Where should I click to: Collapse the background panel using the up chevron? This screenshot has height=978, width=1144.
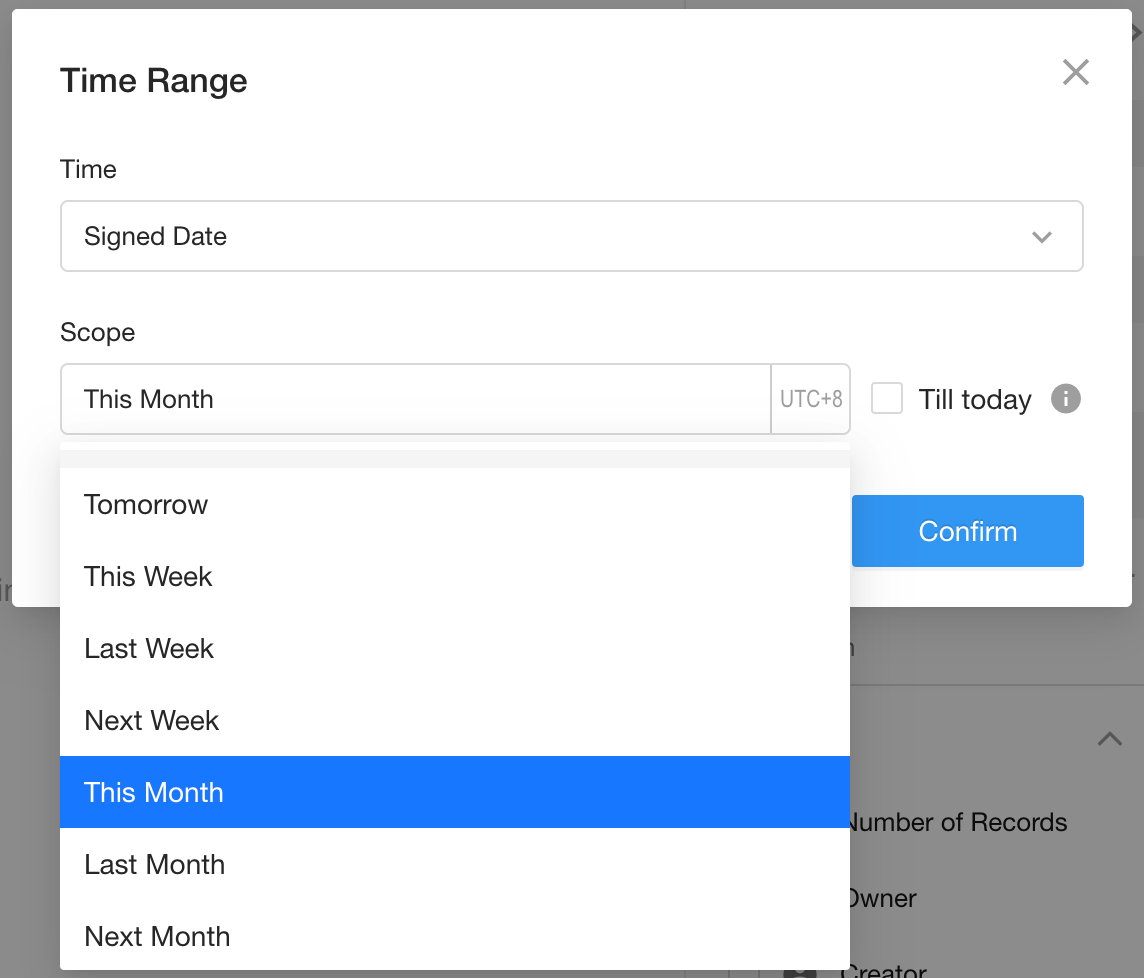click(x=1109, y=739)
